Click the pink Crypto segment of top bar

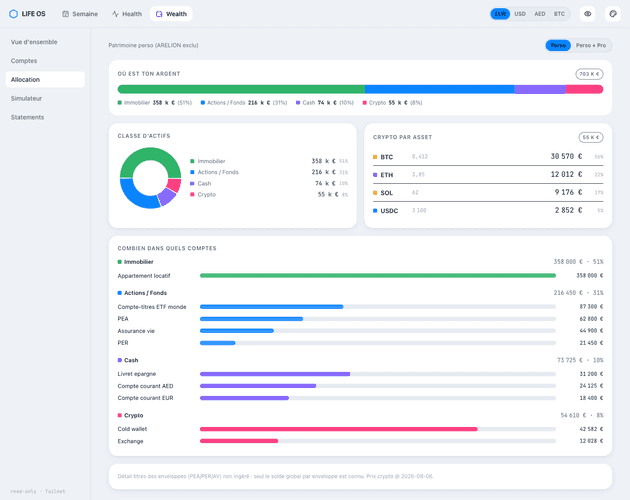(x=585, y=89)
